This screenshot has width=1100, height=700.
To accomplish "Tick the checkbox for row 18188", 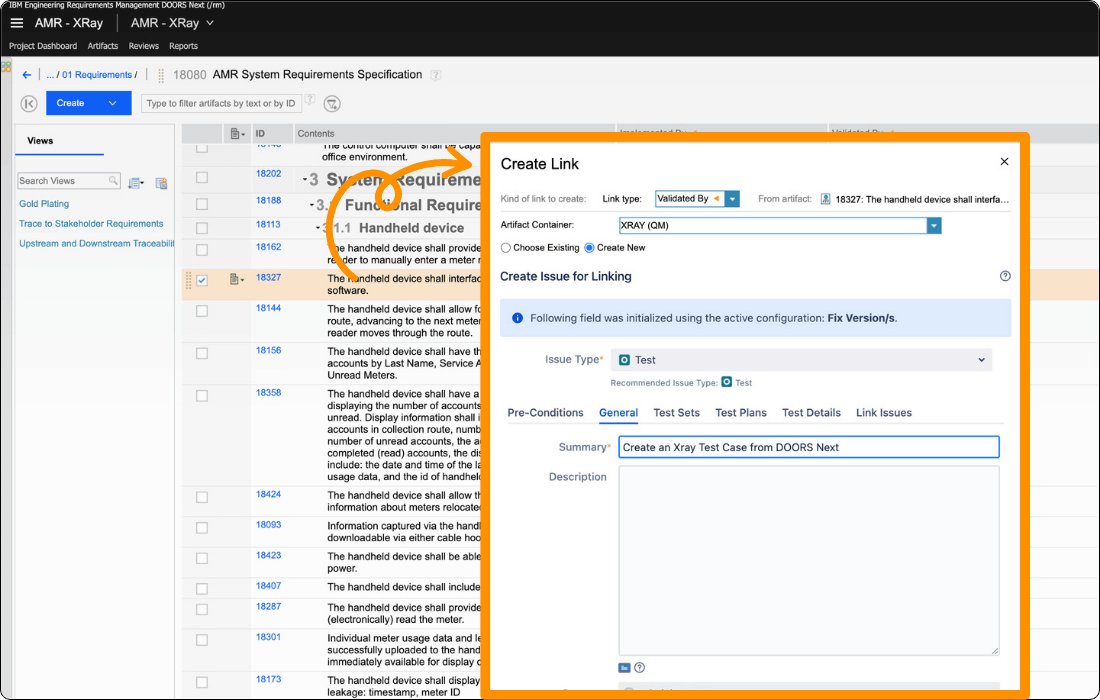I will [202, 204].
